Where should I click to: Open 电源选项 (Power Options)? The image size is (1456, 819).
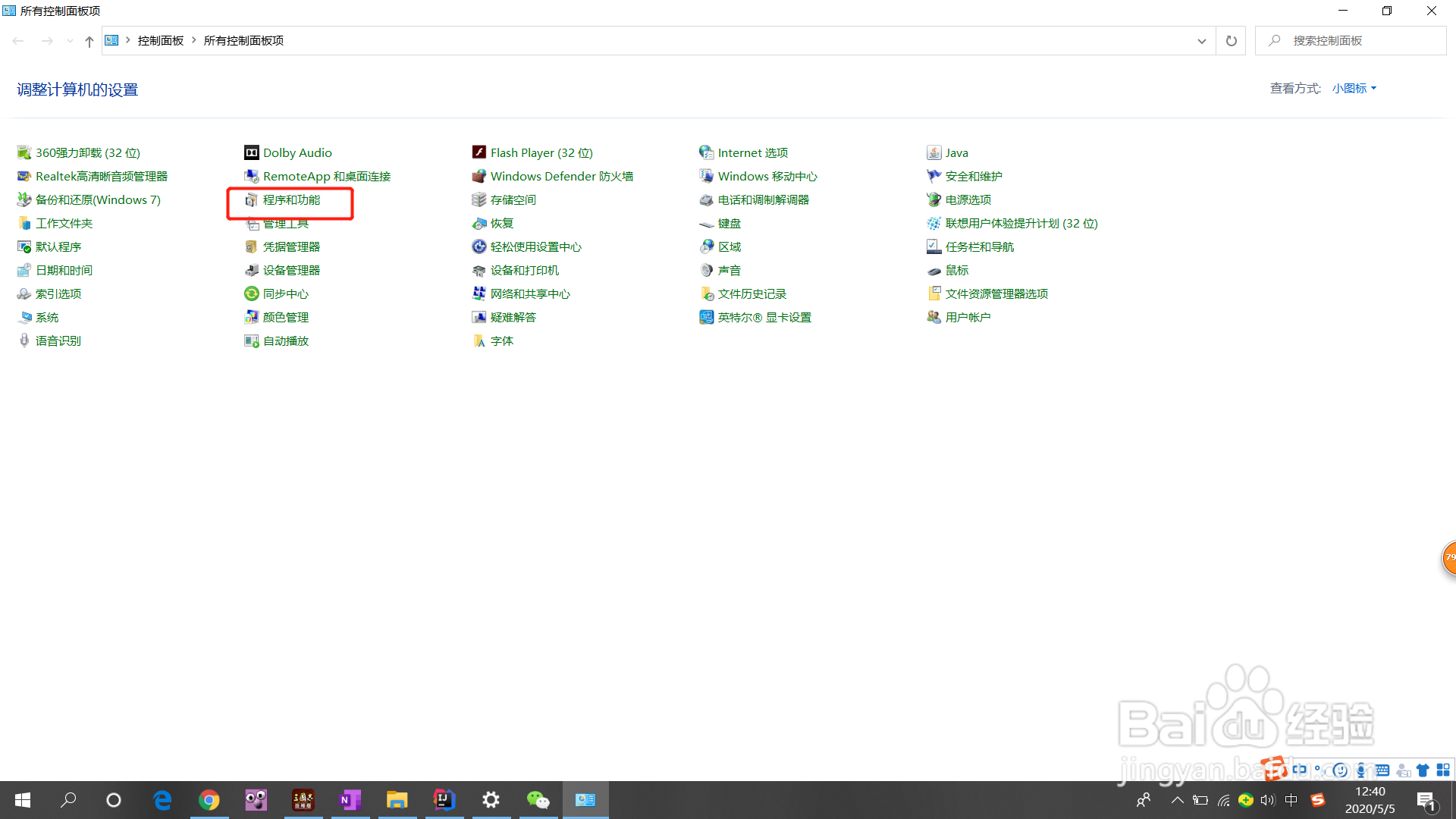point(968,200)
